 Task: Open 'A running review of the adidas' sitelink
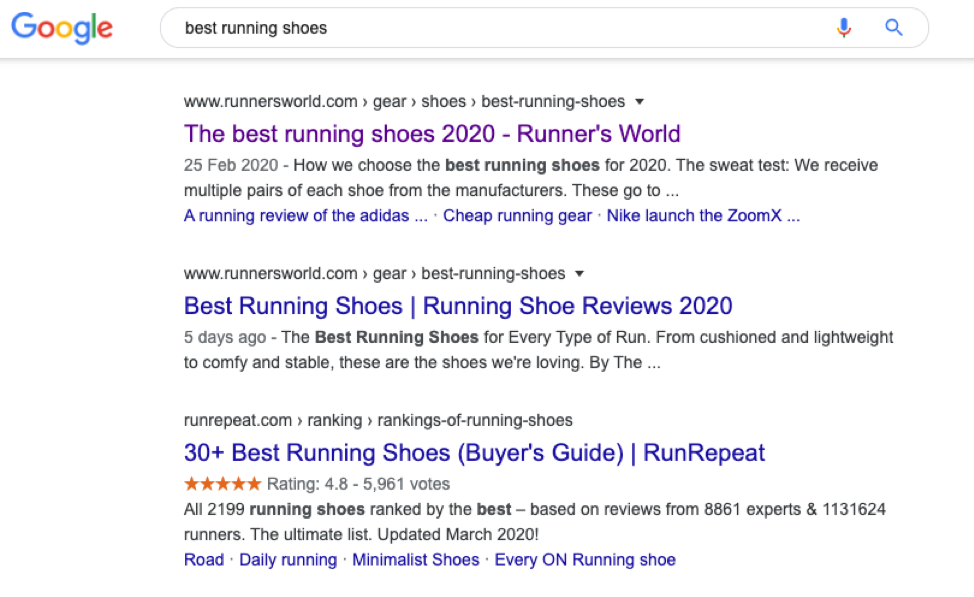pyautogui.click(x=306, y=216)
